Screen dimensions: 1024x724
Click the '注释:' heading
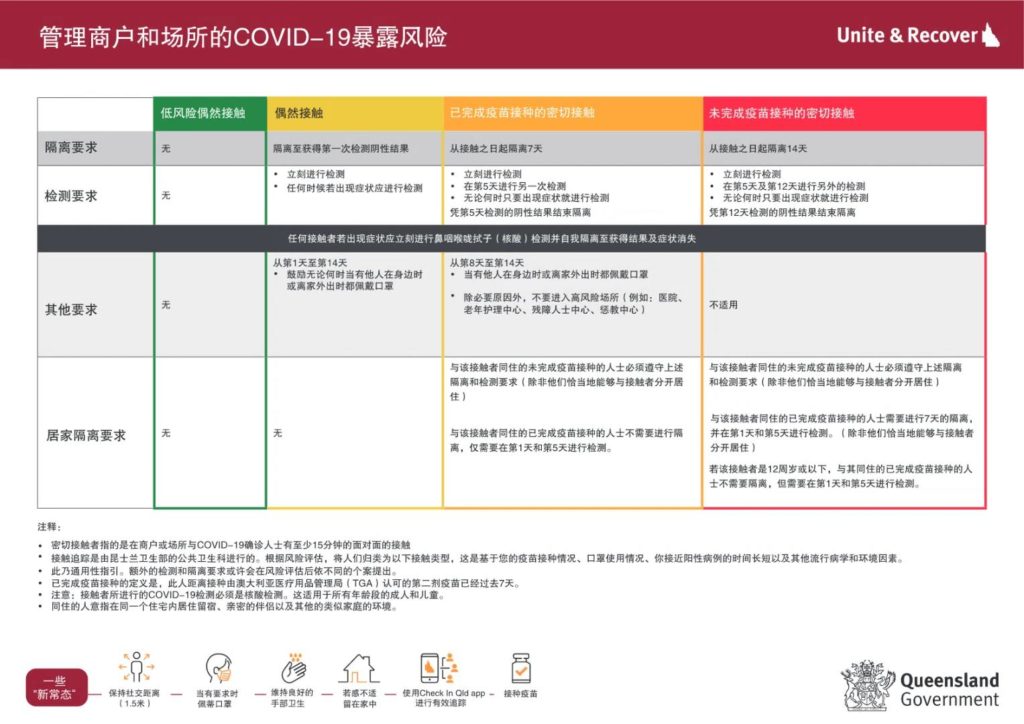coord(49,527)
